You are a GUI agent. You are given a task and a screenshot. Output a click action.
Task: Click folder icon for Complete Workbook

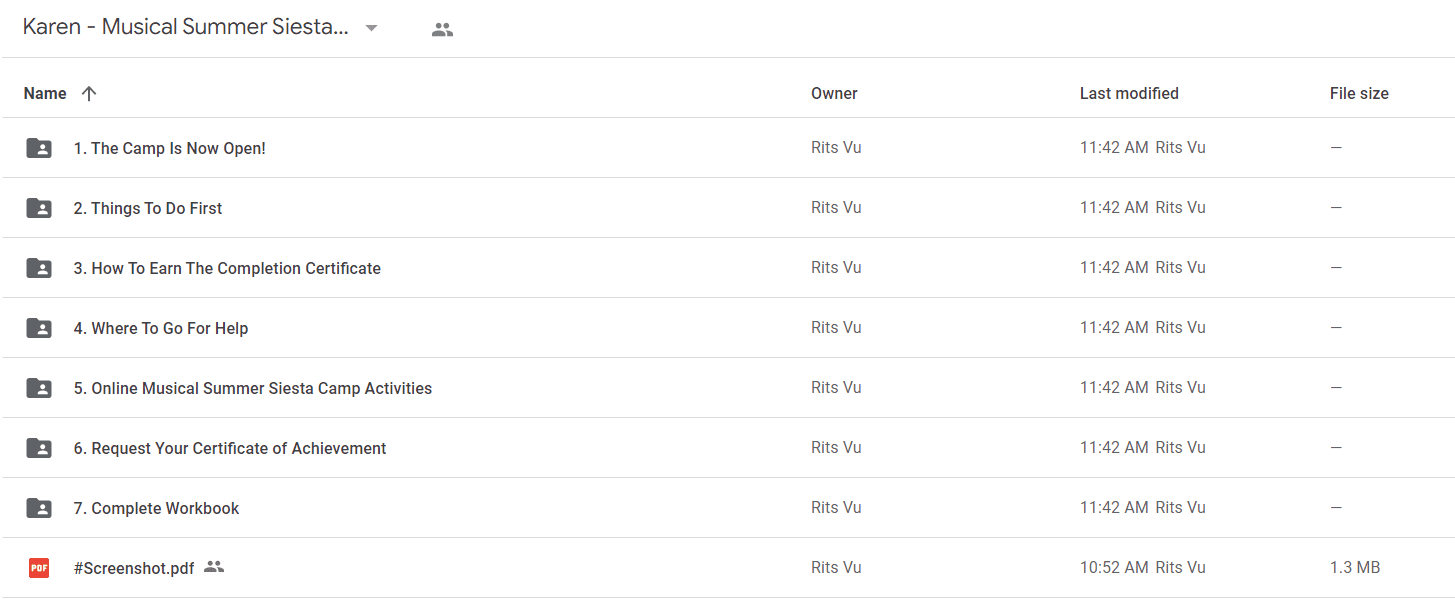click(39, 508)
